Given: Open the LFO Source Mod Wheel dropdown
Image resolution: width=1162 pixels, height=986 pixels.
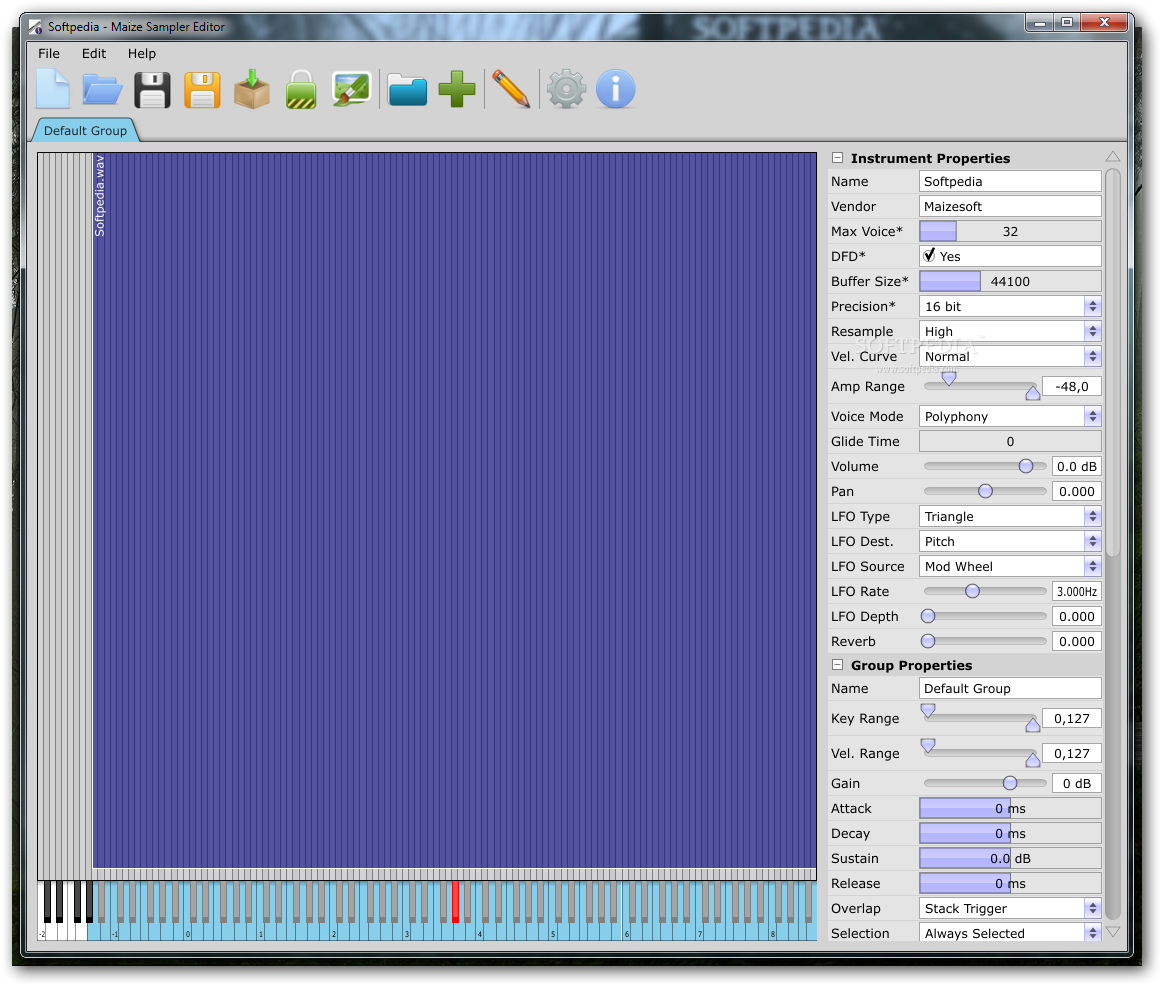Looking at the screenshot, I should point(1010,567).
